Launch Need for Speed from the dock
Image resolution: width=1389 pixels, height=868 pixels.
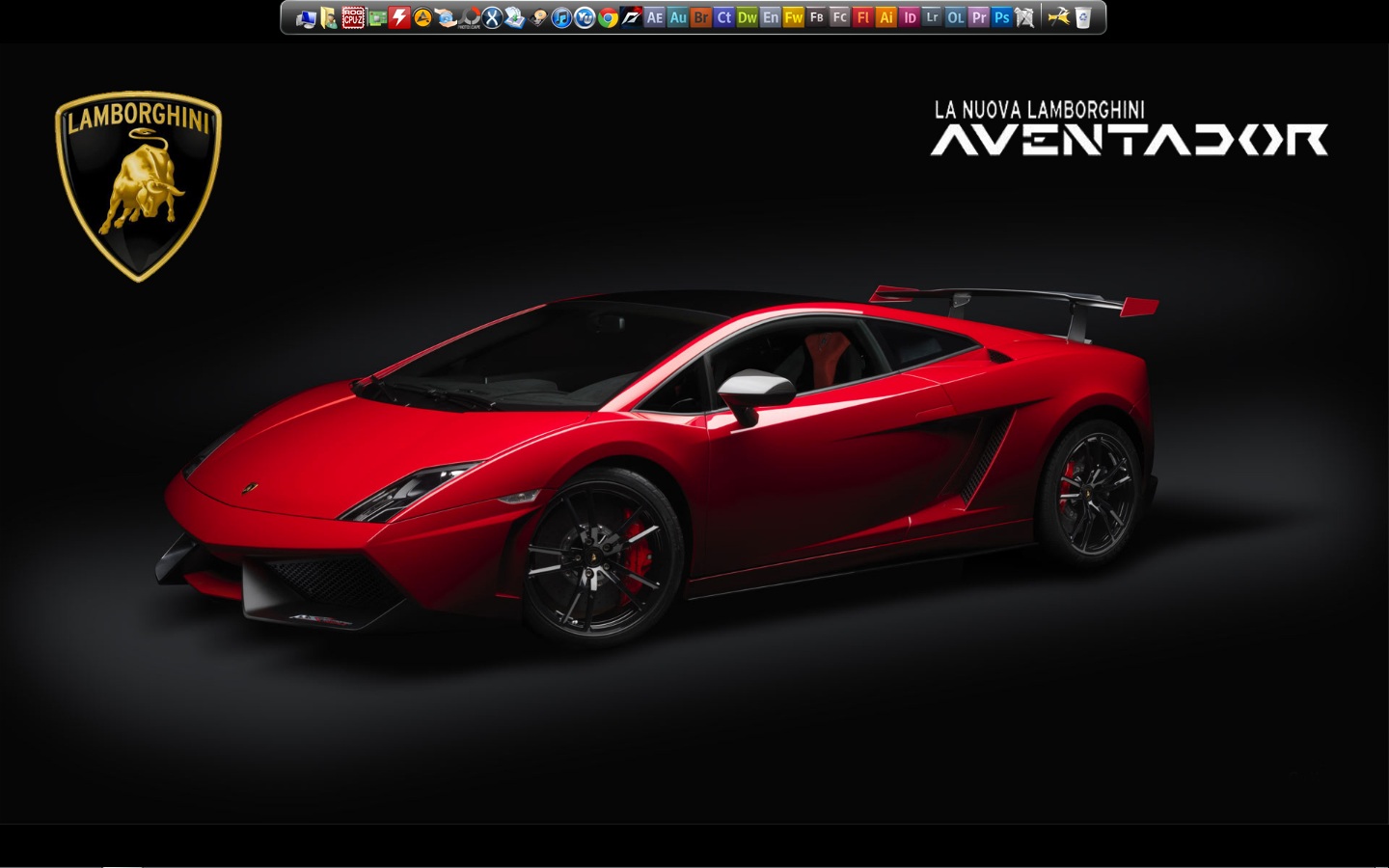tap(631, 17)
